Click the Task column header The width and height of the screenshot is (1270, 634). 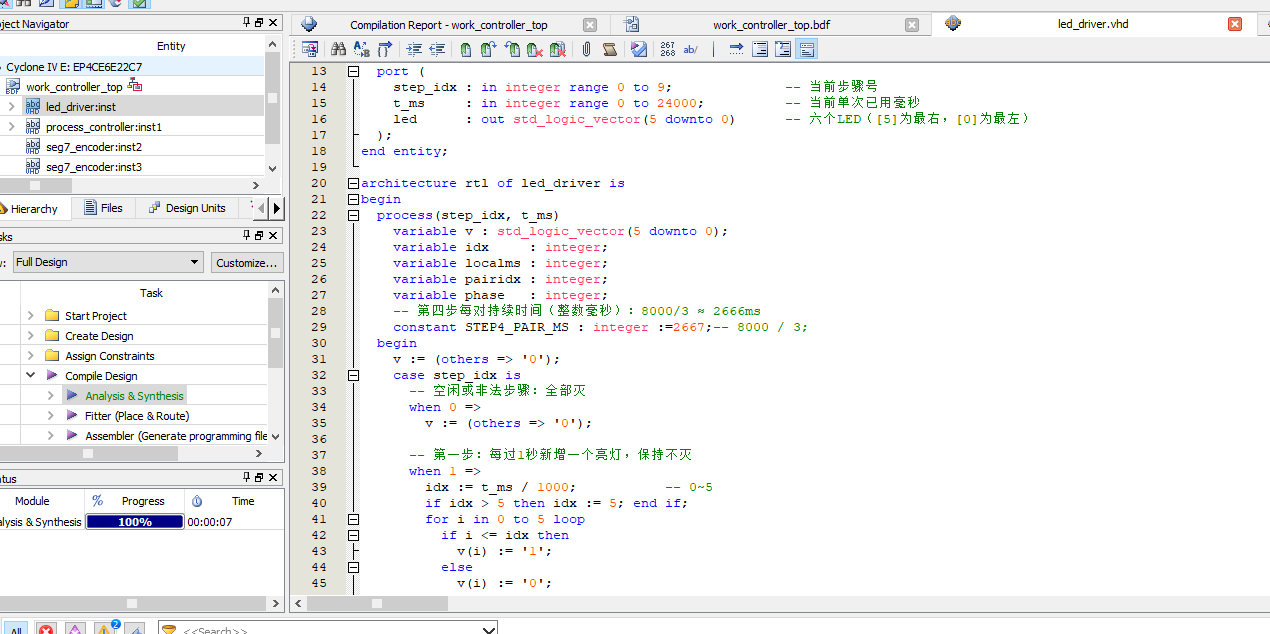(151, 293)
